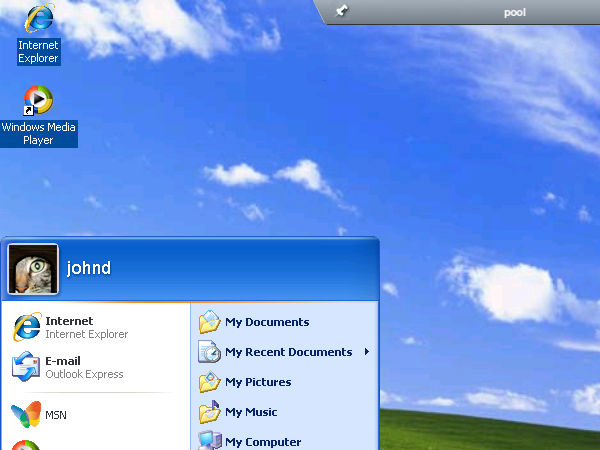The image size is (600, 450).
Task: Click the Internet Explorer desktop icon label
Action: (39, 52)
